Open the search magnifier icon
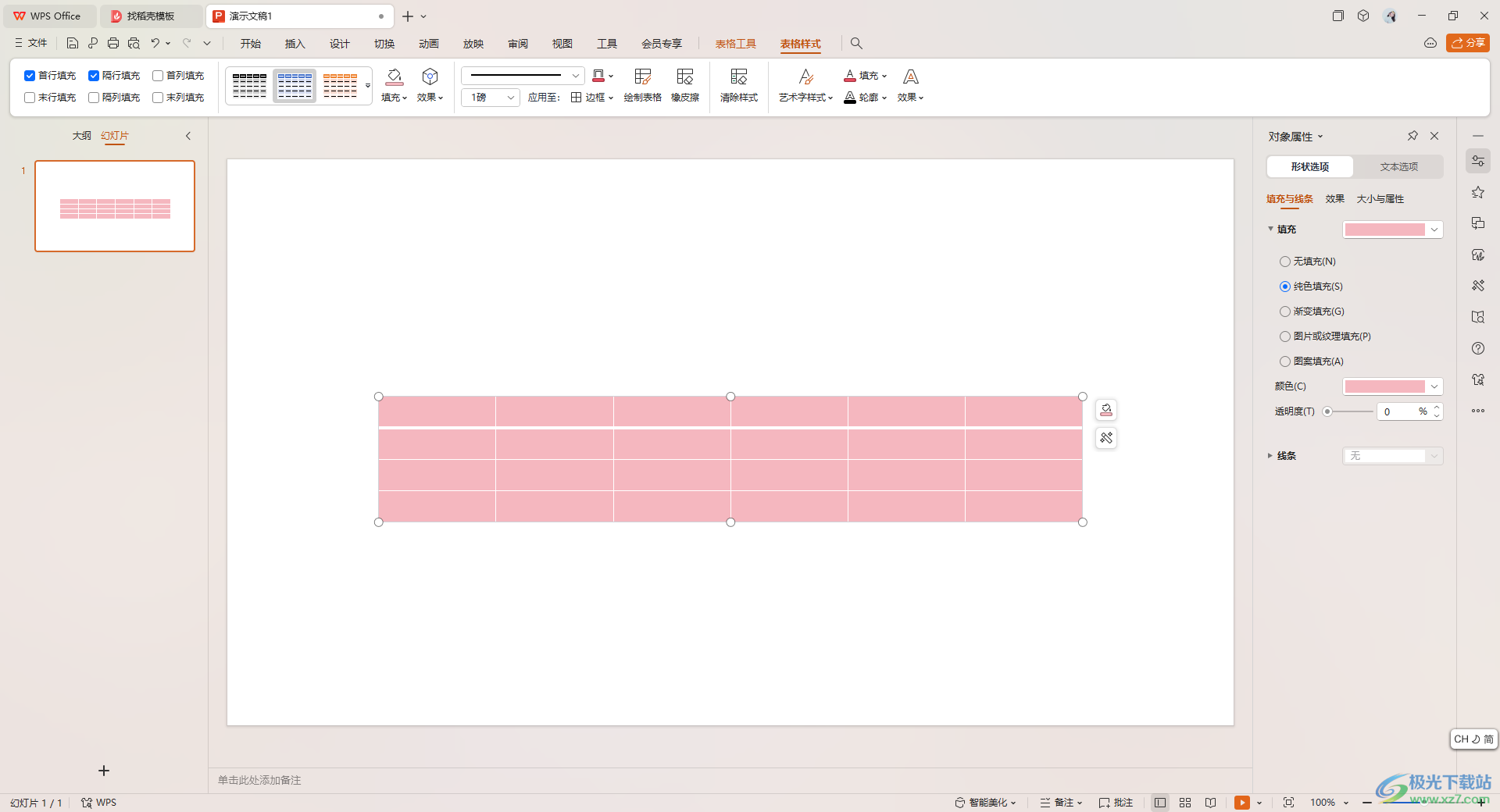The width and height of the screenshot is (1500, 812). pyautogui.click(x=856, y=43)
